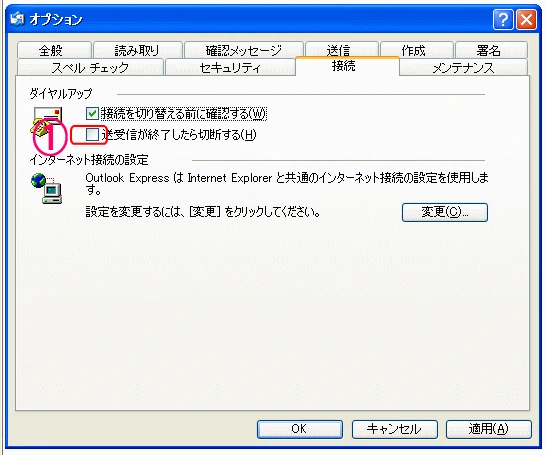Close the オプション dialog window
The width and height of the screenshot is (545, 455).
526,19
